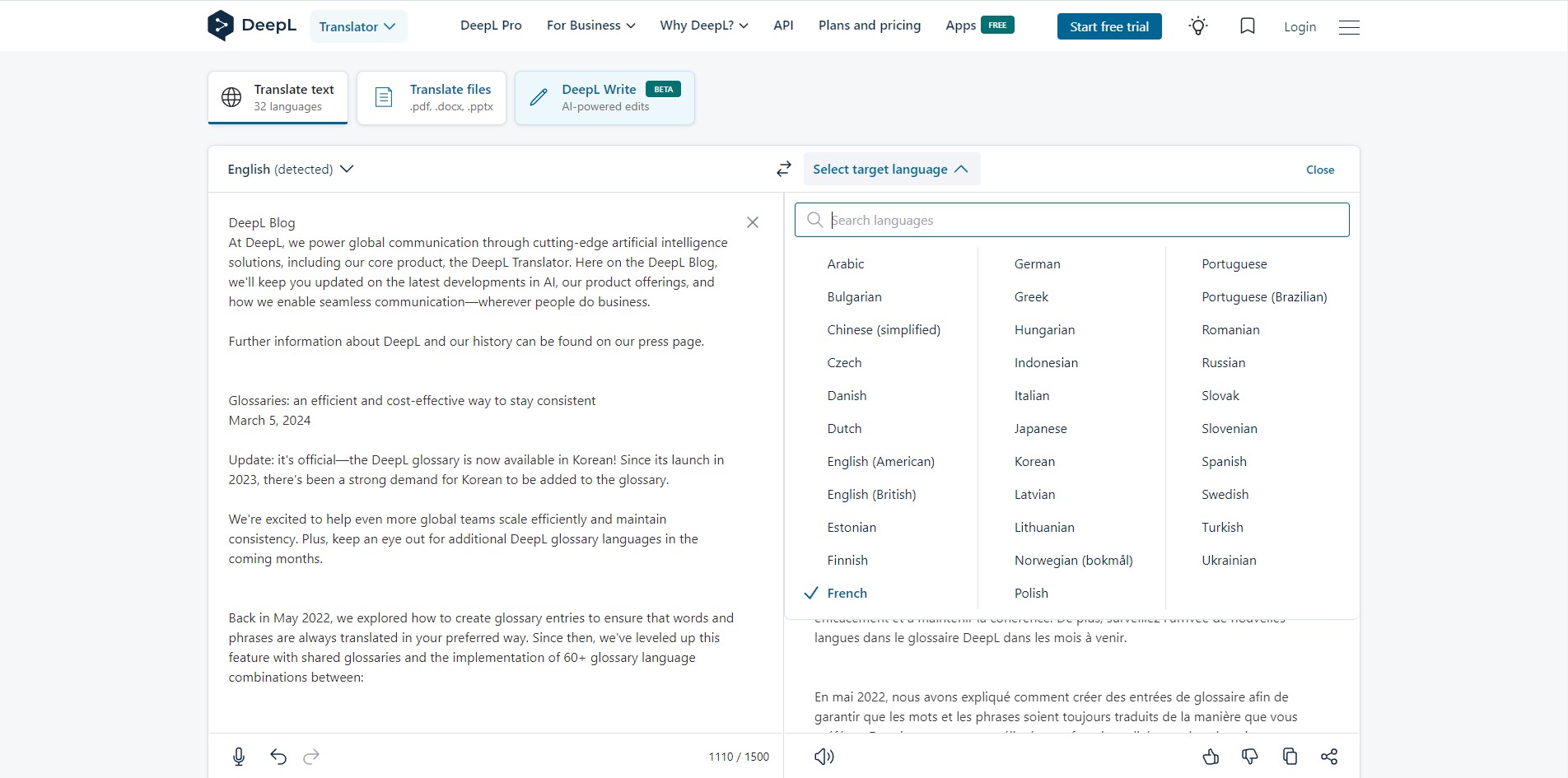
Task: Choose Danish from the language list
Action: point(847,395)
